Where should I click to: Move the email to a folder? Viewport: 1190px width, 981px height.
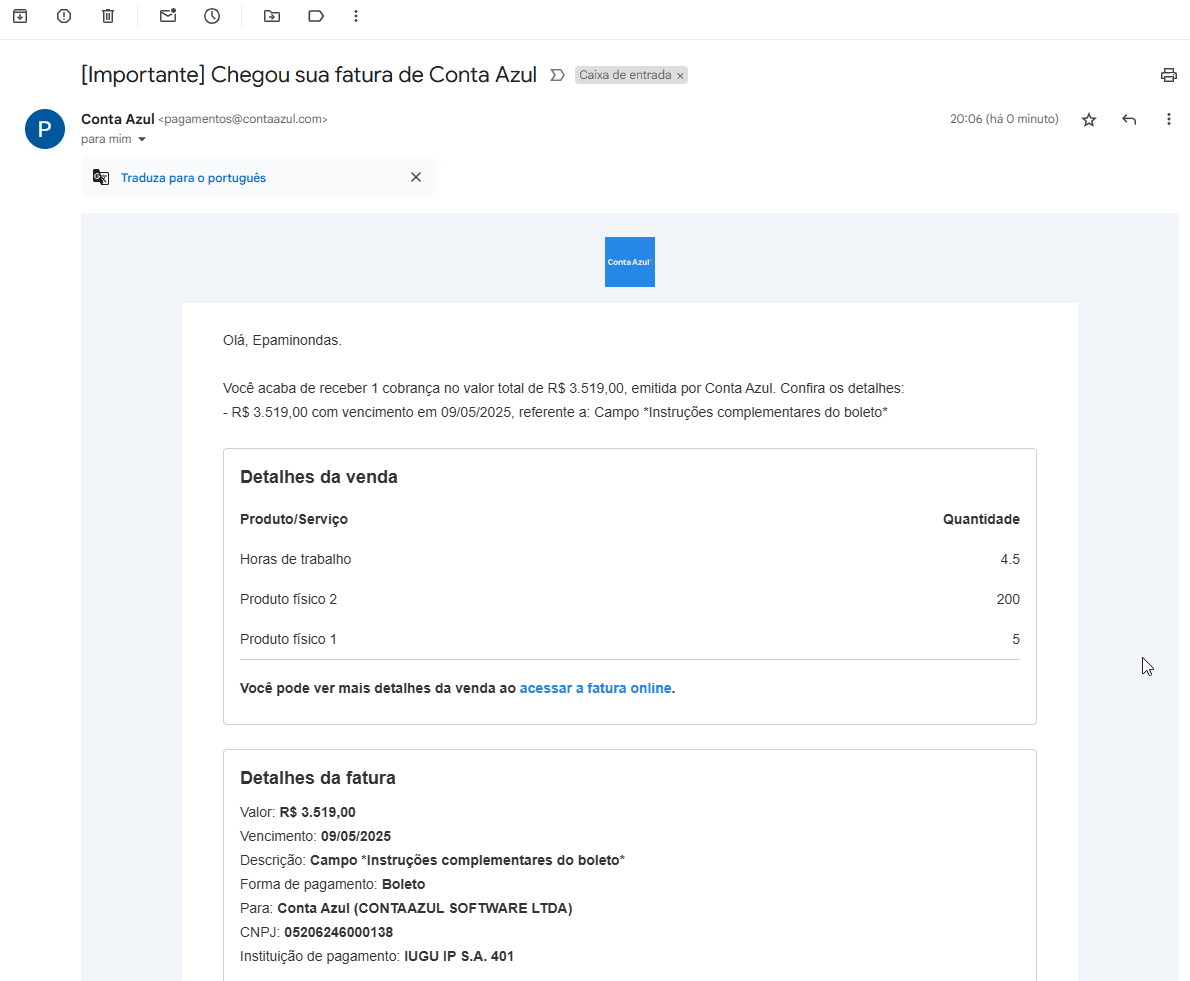tap(271, 16)
